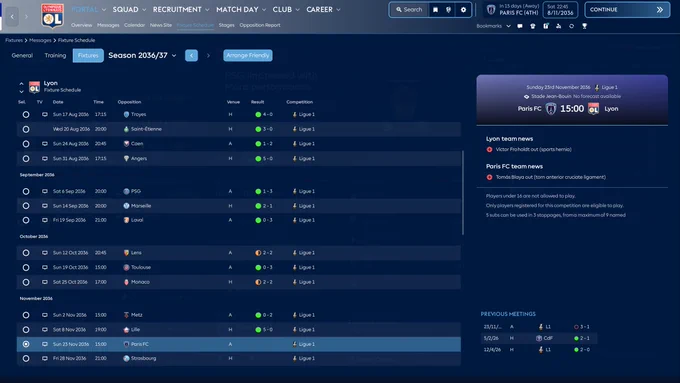
Task: Click the TV icon on the Troyes fixture row
Action: coord(45,115)
